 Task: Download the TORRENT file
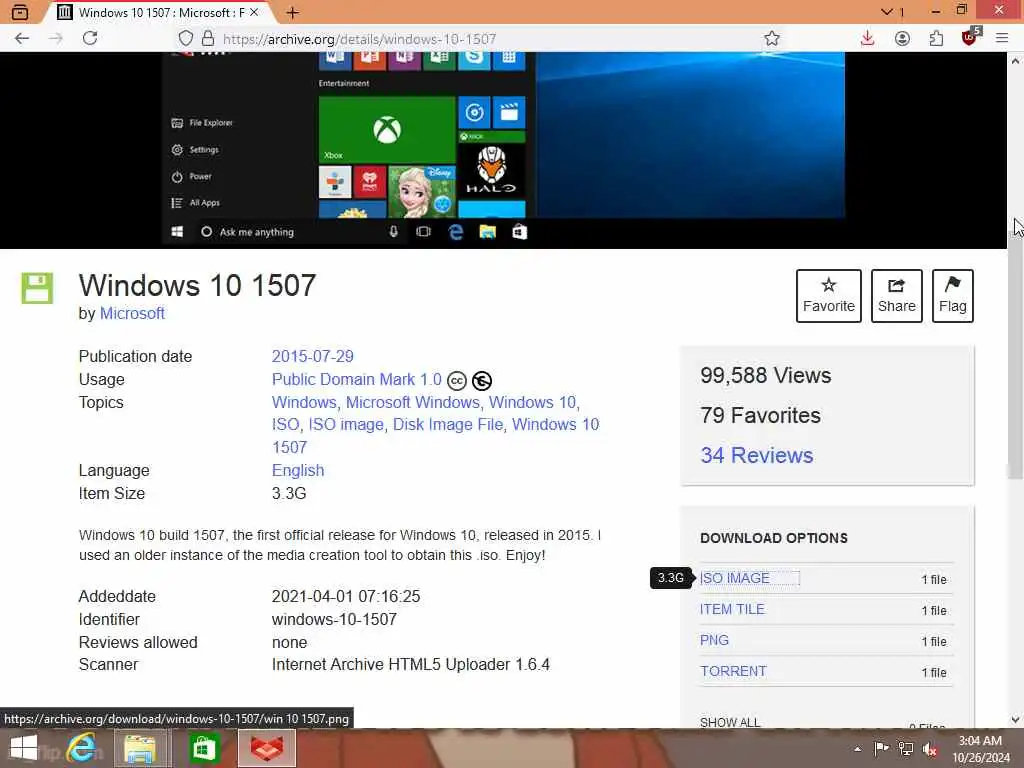coord(733,671)
